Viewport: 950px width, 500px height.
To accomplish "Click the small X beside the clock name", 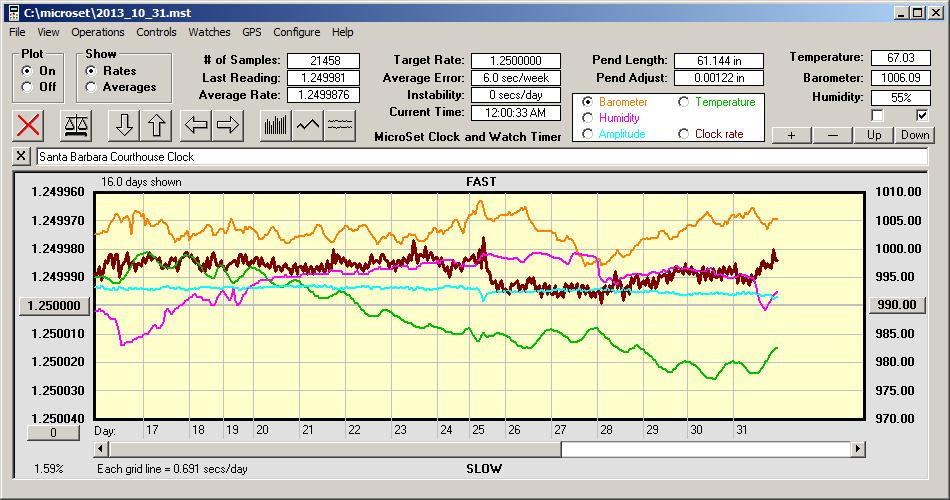I will (x=21, y=156).
